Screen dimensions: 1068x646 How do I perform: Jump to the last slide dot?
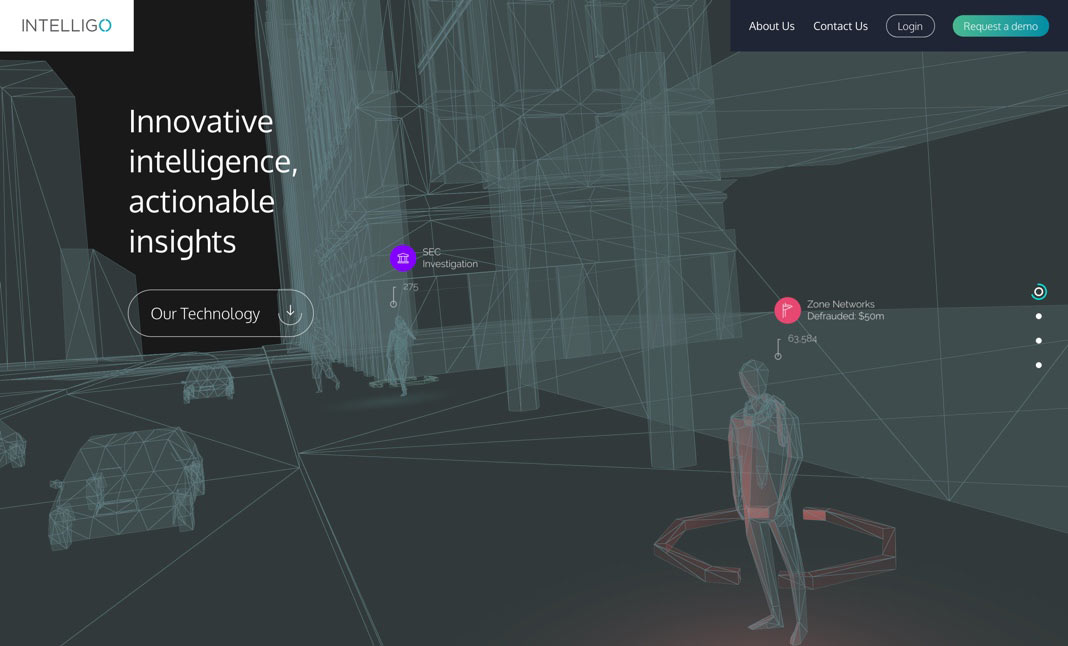[1038, 365]
